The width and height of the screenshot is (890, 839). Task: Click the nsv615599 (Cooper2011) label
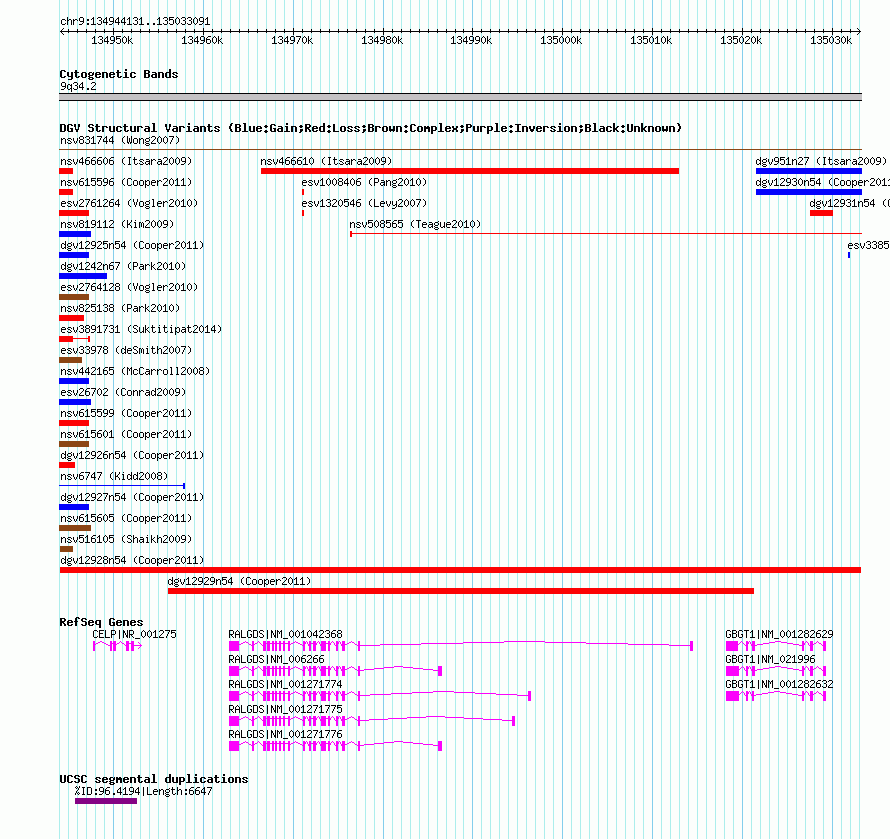(126, 413)
